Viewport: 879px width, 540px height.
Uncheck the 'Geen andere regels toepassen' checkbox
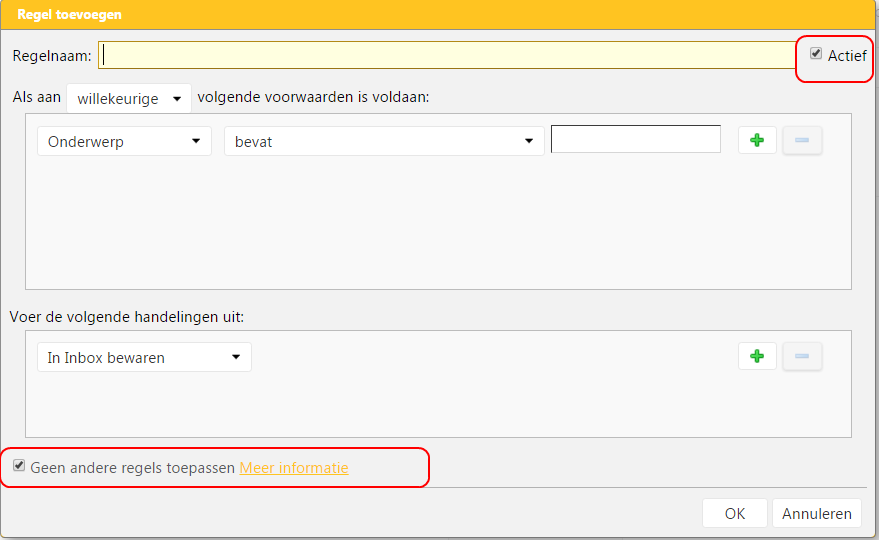(x=19, y=466)
